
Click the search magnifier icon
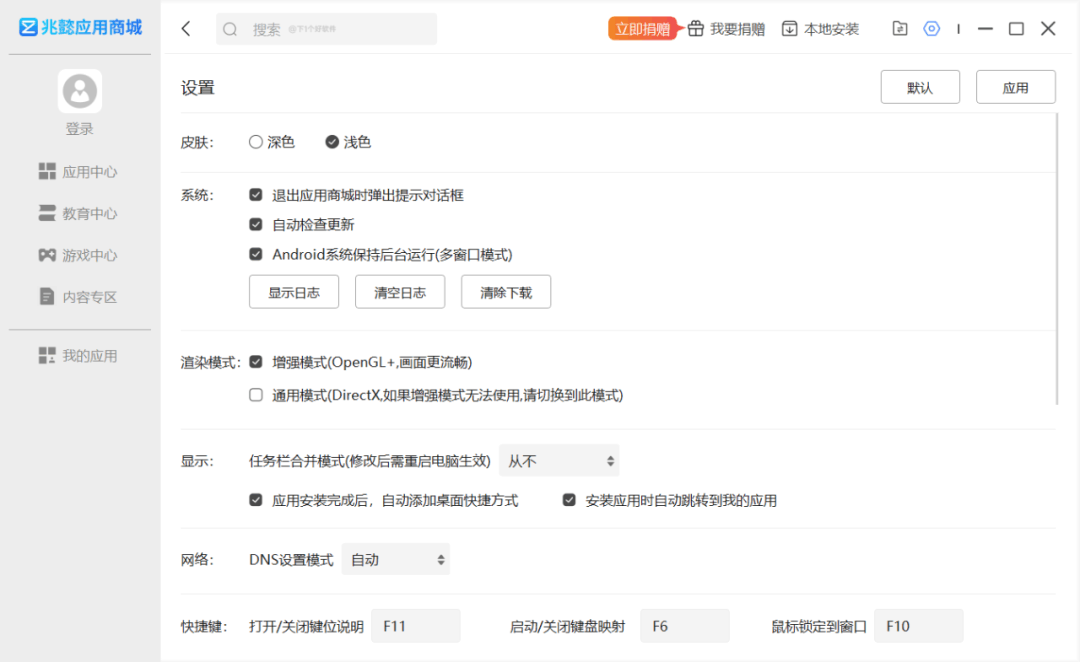(230, 29)
